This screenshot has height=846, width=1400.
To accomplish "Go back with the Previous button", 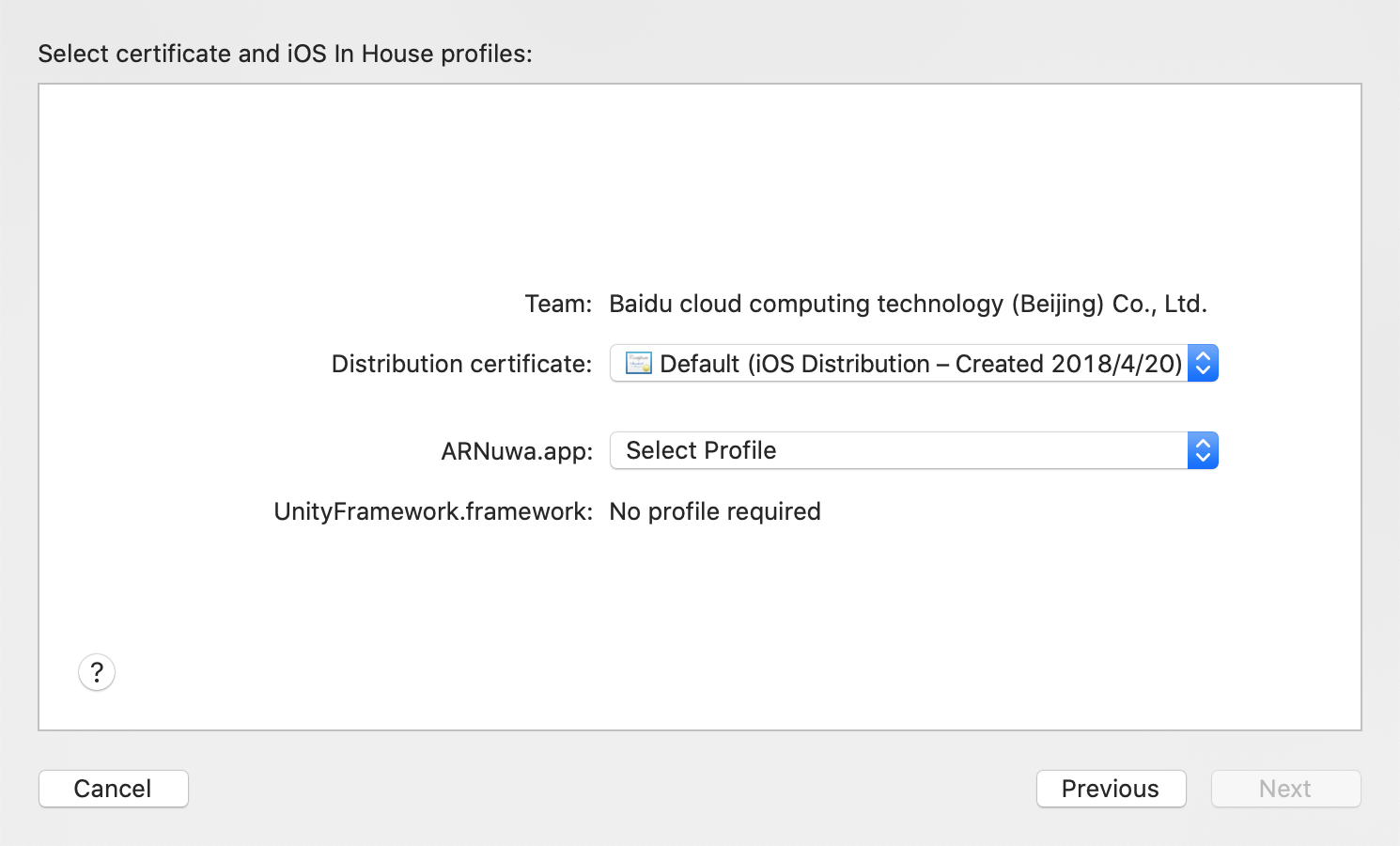I will [1111, 789].
